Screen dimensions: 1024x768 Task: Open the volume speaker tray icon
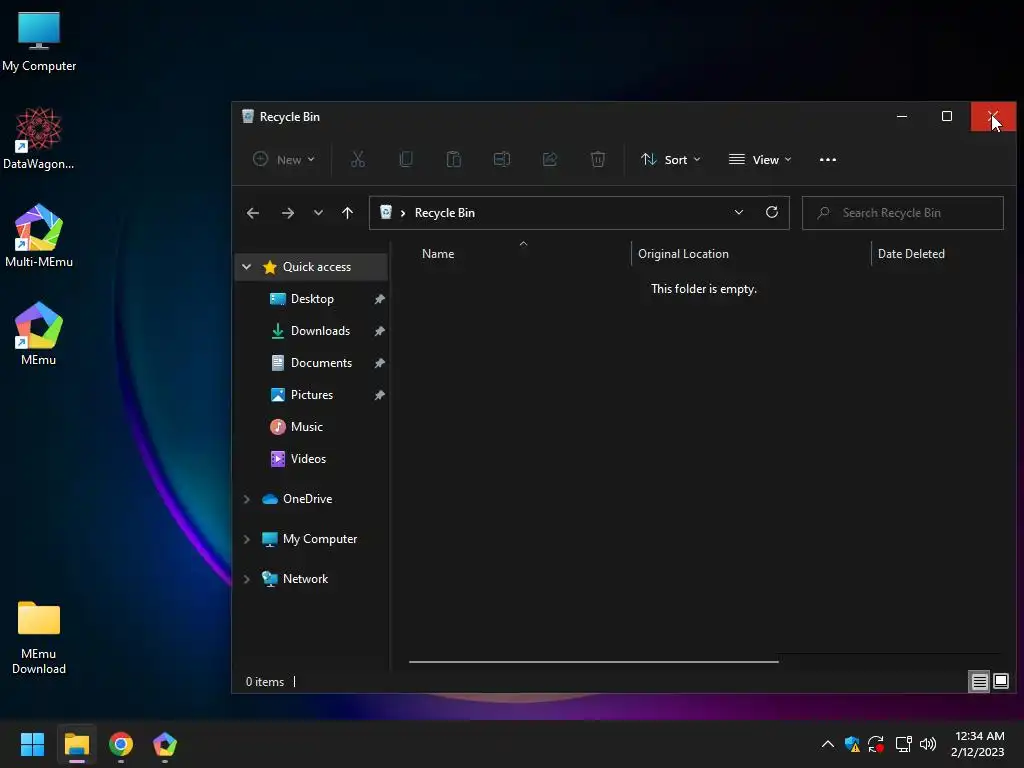pos(927,744)
